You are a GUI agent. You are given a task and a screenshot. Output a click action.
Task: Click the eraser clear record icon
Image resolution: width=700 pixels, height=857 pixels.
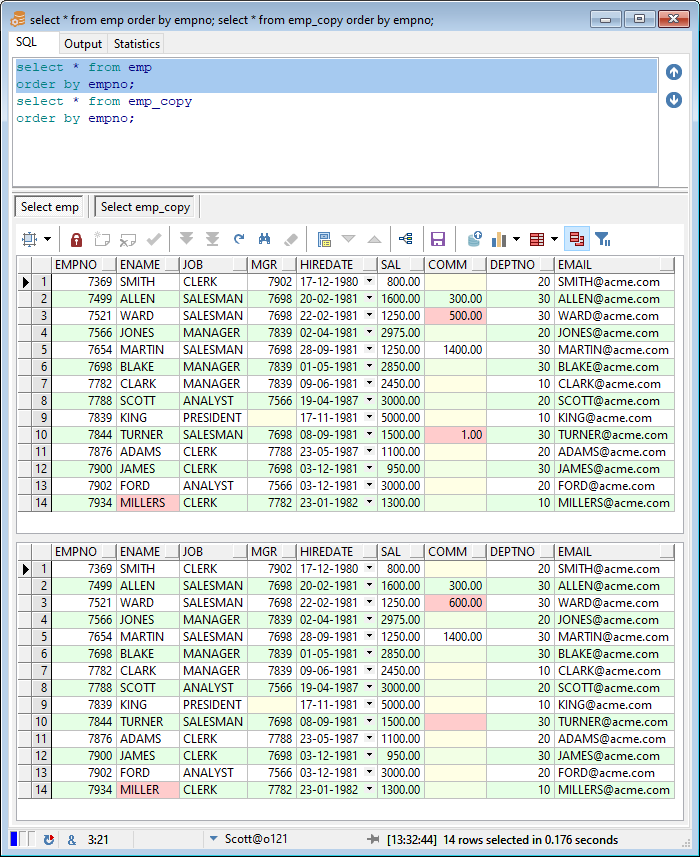click(291, 239)
